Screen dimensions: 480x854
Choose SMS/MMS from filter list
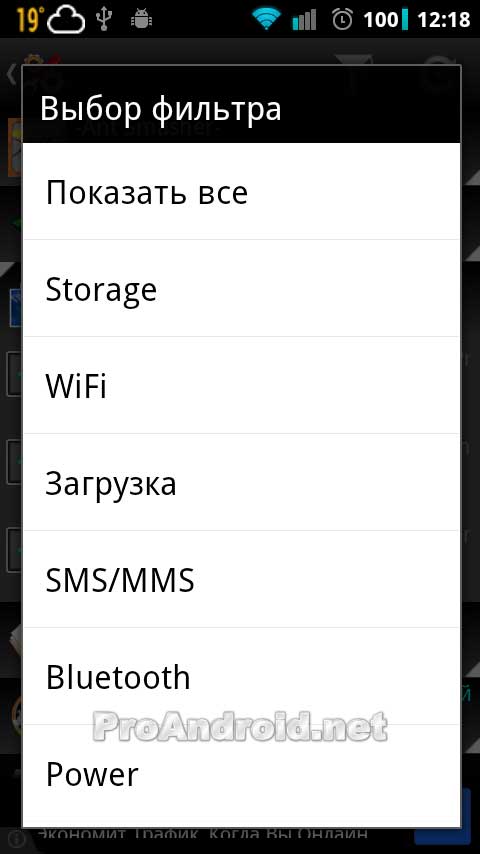(x=241, y=580)
